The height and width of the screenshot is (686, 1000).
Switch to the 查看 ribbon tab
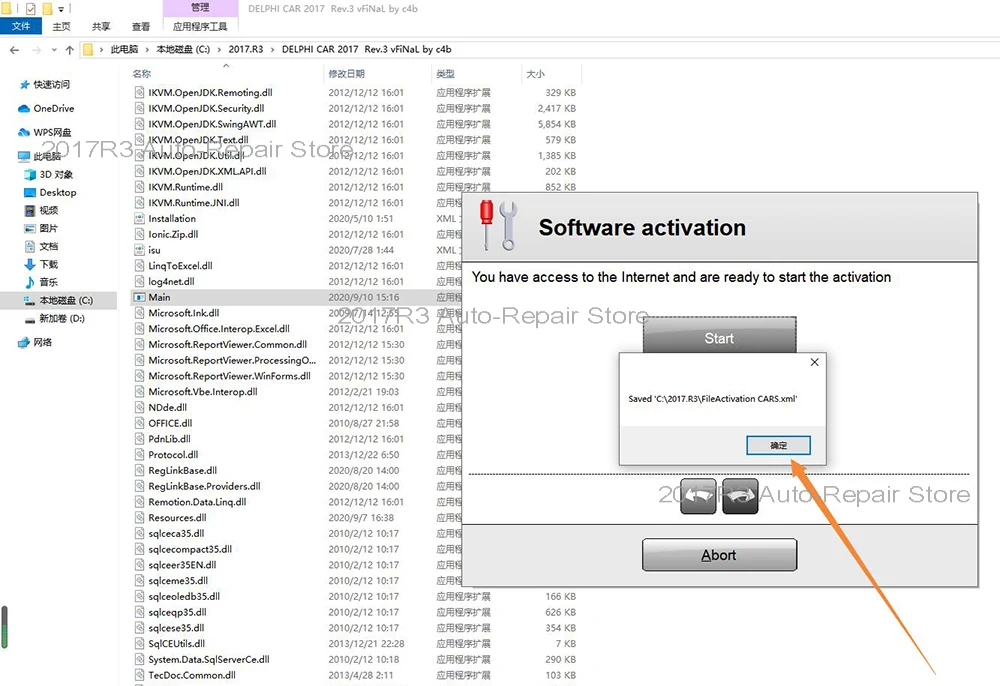pos(140,26)
